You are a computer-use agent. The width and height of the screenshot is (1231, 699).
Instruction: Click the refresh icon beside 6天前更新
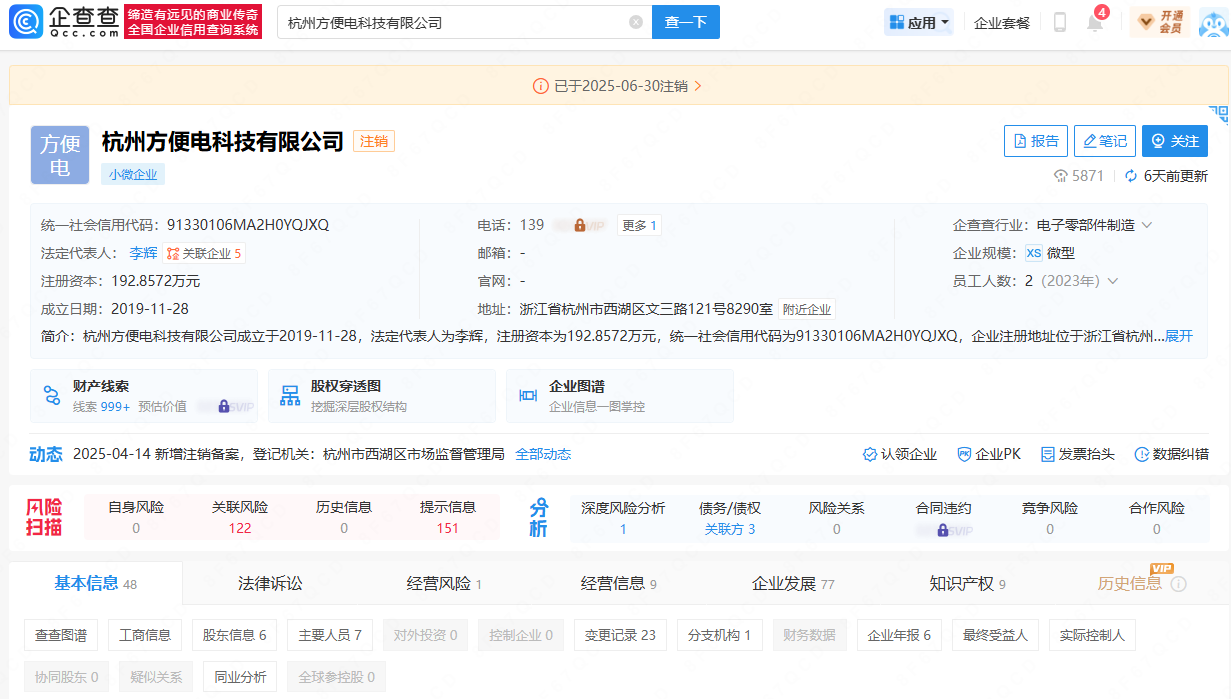(x=1131, y=176)
